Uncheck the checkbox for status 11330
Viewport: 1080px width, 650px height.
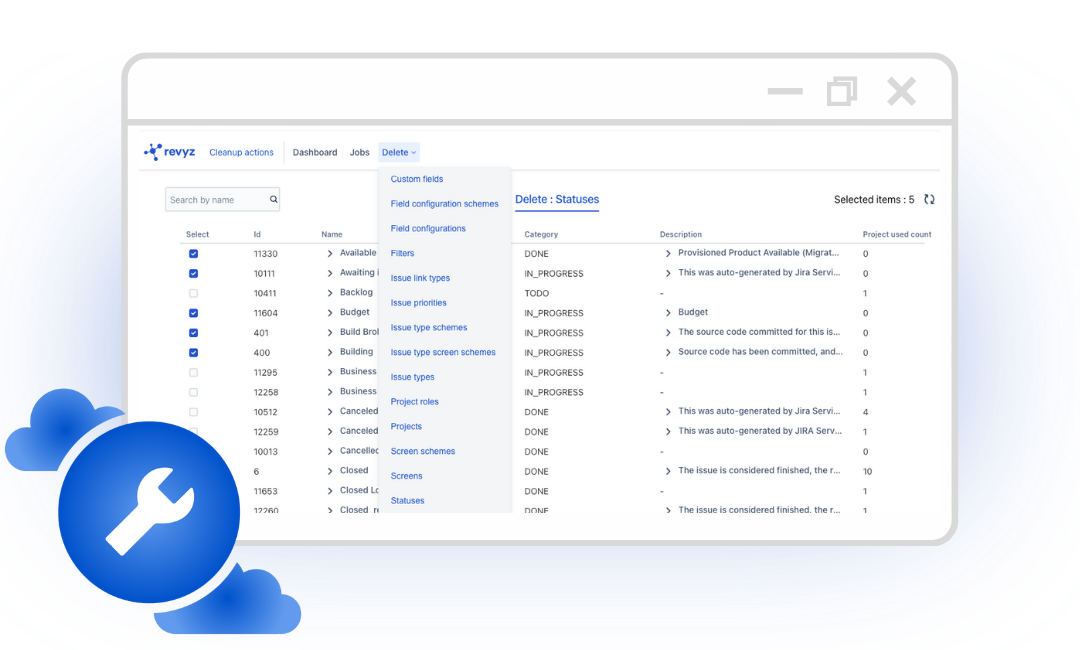pyautogui.click(x=194, y=254)
